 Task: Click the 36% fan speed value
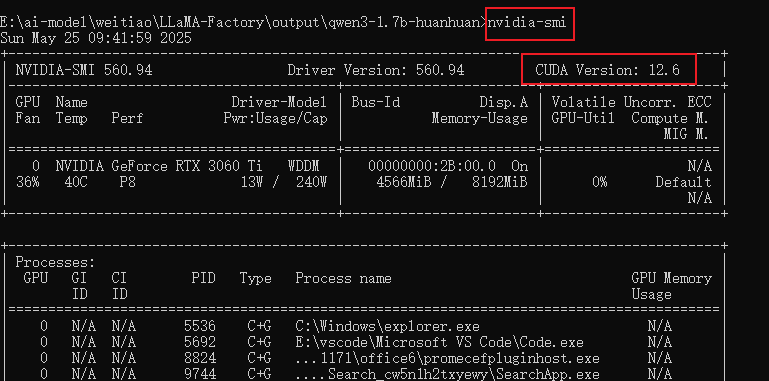pos(27,182)
